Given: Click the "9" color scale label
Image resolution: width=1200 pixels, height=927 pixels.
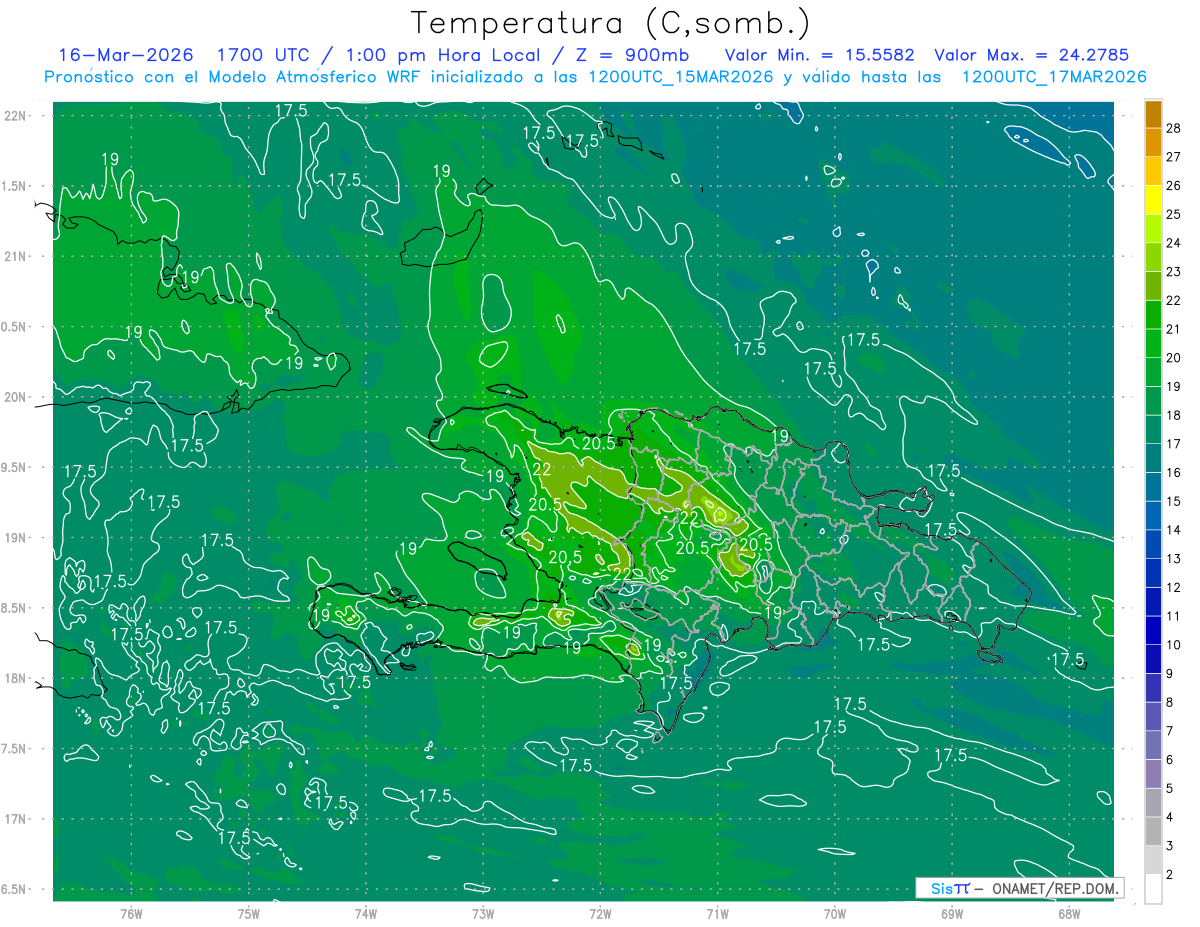Looking at the screenshot, I should click(1170, 673).
